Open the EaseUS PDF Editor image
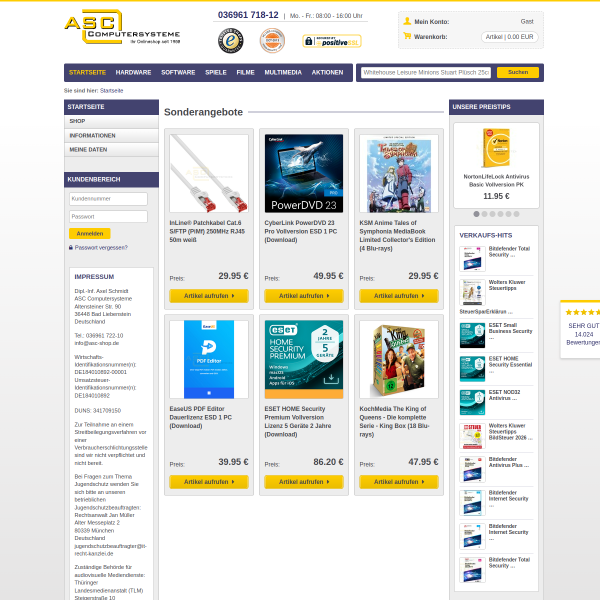Viewport: 600px width, 600px height. pyautogui.click(x=209, y=359)
